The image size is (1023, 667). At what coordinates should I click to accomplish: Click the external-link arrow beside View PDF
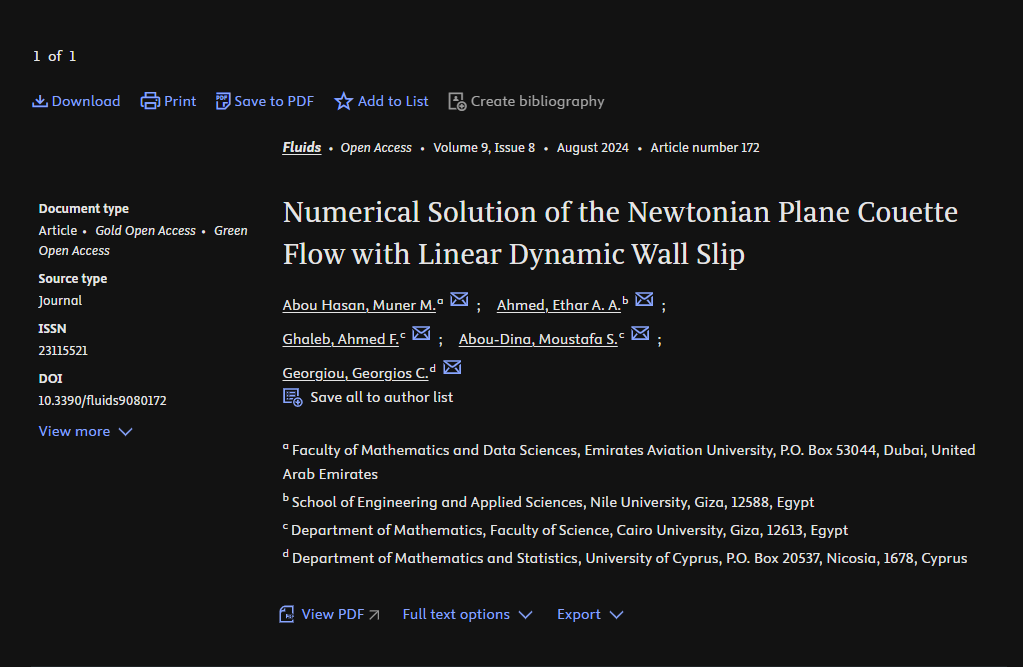pos(374,615)
